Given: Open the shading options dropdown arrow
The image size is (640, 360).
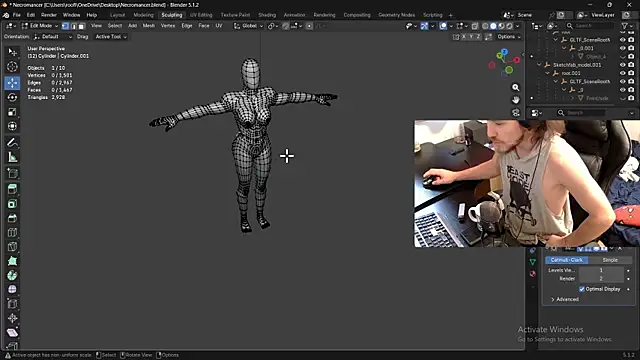Looking at the screenshot, I should point(518,26).
